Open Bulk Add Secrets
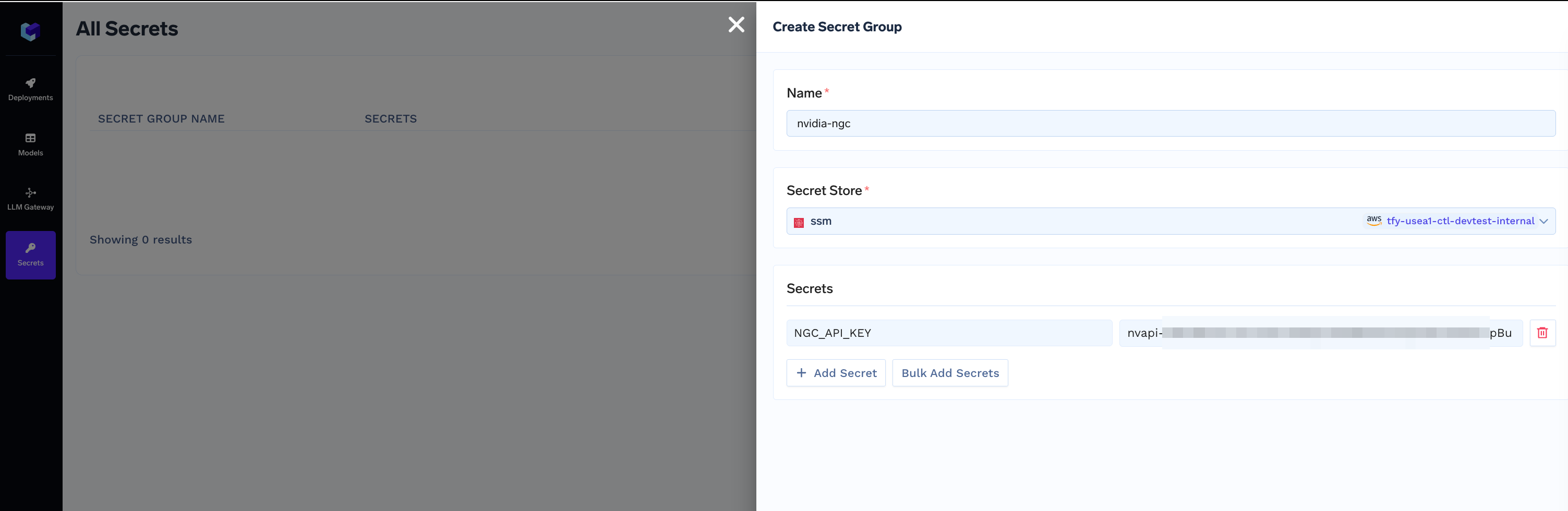Viewport: 1568px width, 511px height. coord(949,373)
